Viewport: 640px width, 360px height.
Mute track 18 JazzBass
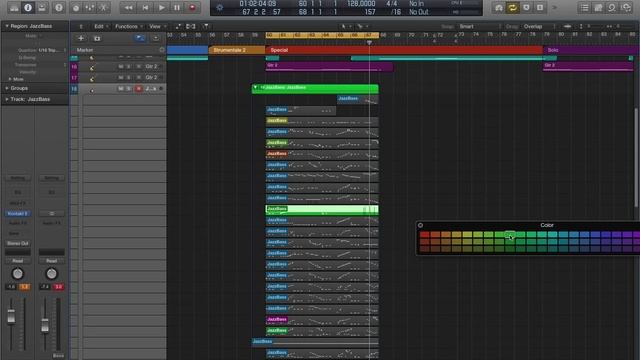pyautogui.click(x=121, y=89)
